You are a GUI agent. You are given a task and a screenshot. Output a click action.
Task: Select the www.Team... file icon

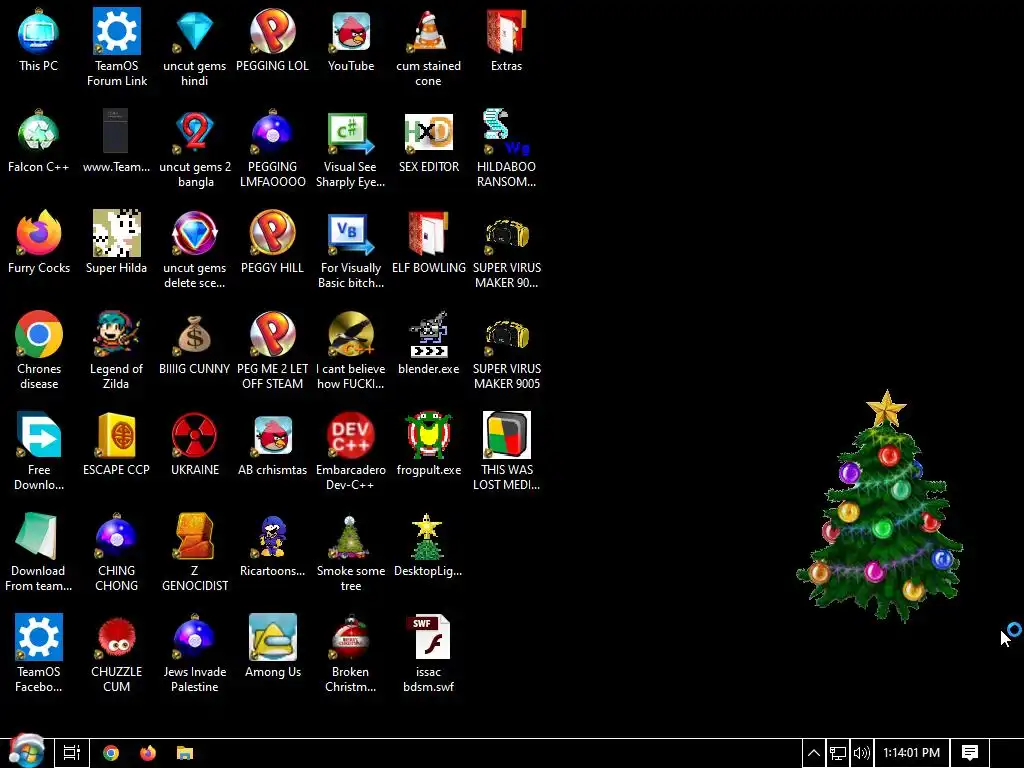pos(116,132)
